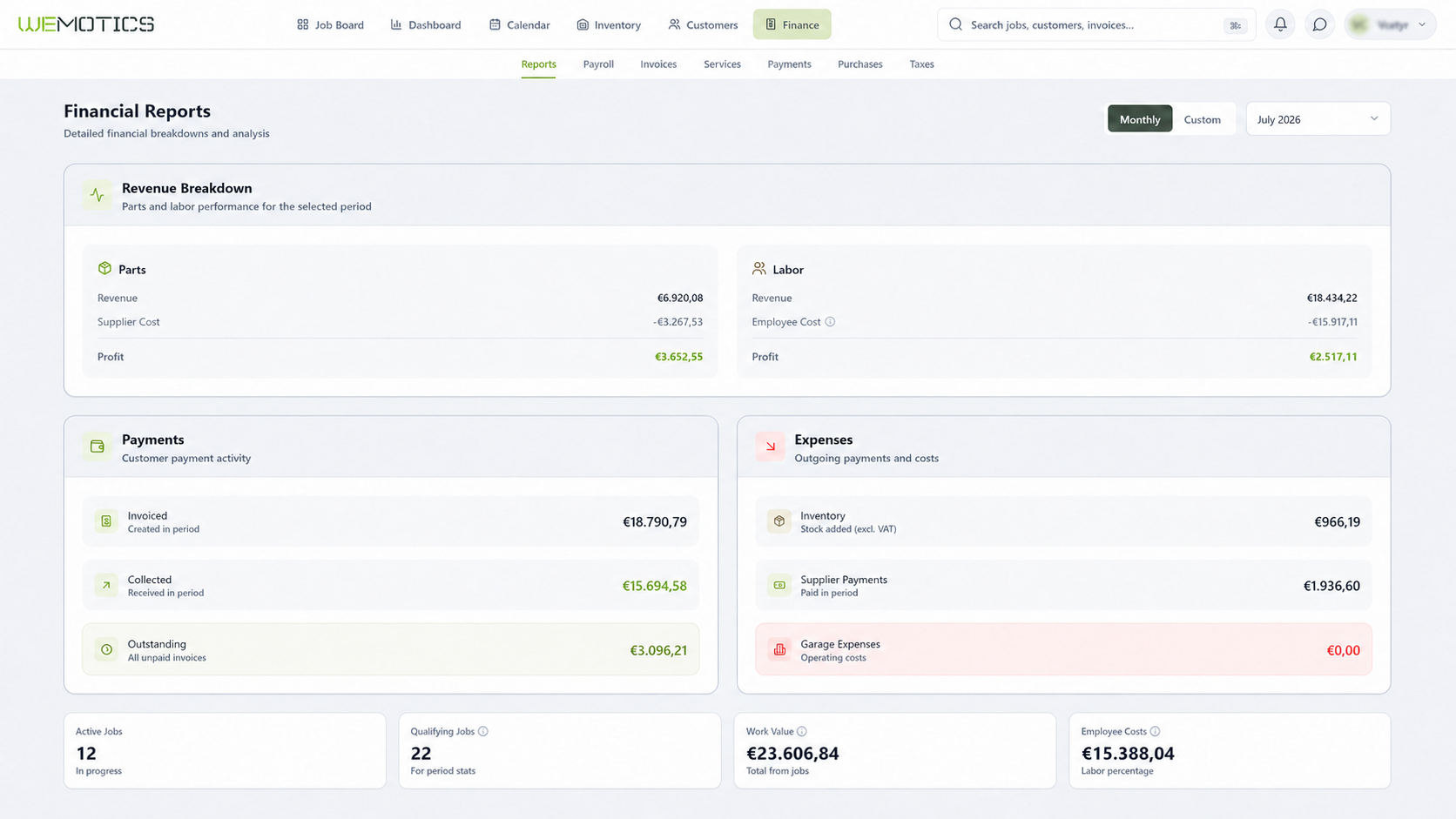Viewport: 1456px width, 819px height.
Task: Select the Reports sub-tab
Action: coord(538,64)
